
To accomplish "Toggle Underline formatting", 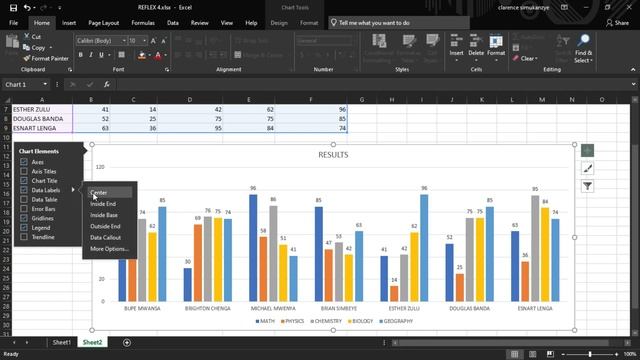I will tap(101, 55).
